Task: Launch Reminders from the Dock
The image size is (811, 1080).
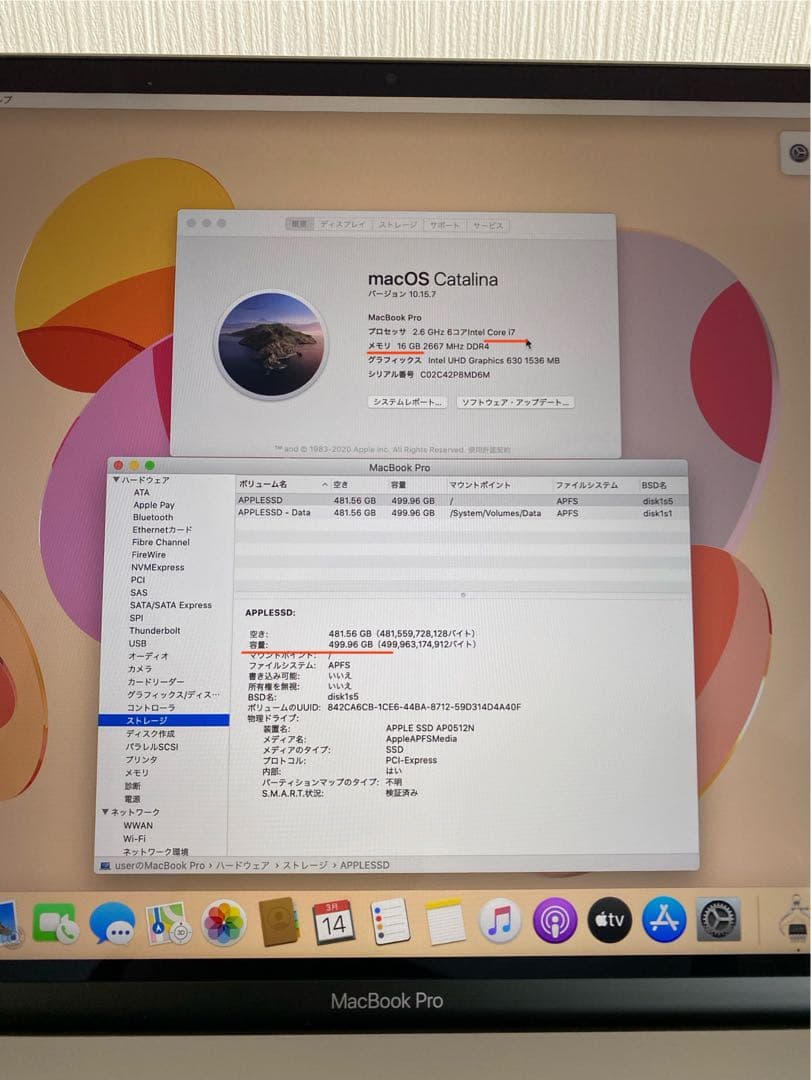Action: pos(390,921)
